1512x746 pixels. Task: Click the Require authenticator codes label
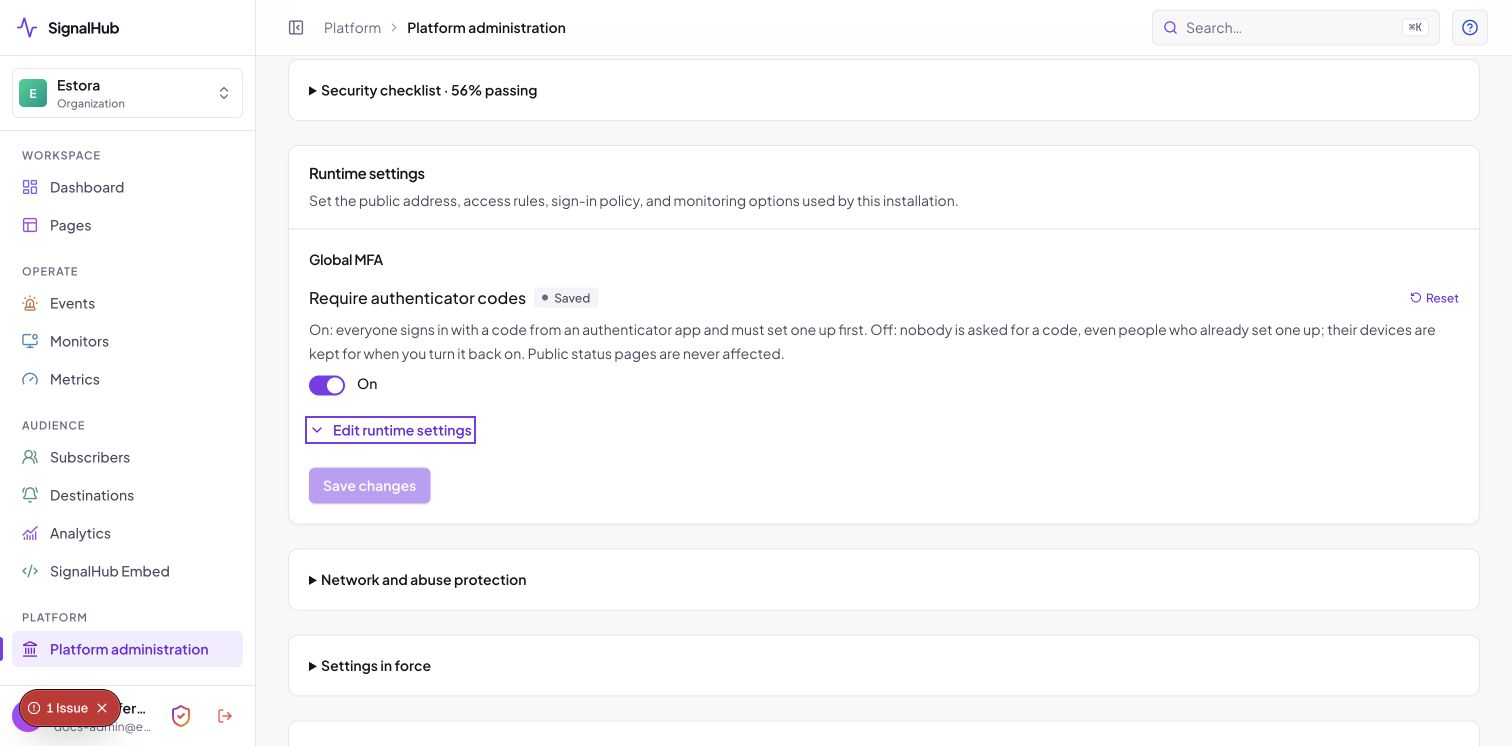click(x=417, y=298)
